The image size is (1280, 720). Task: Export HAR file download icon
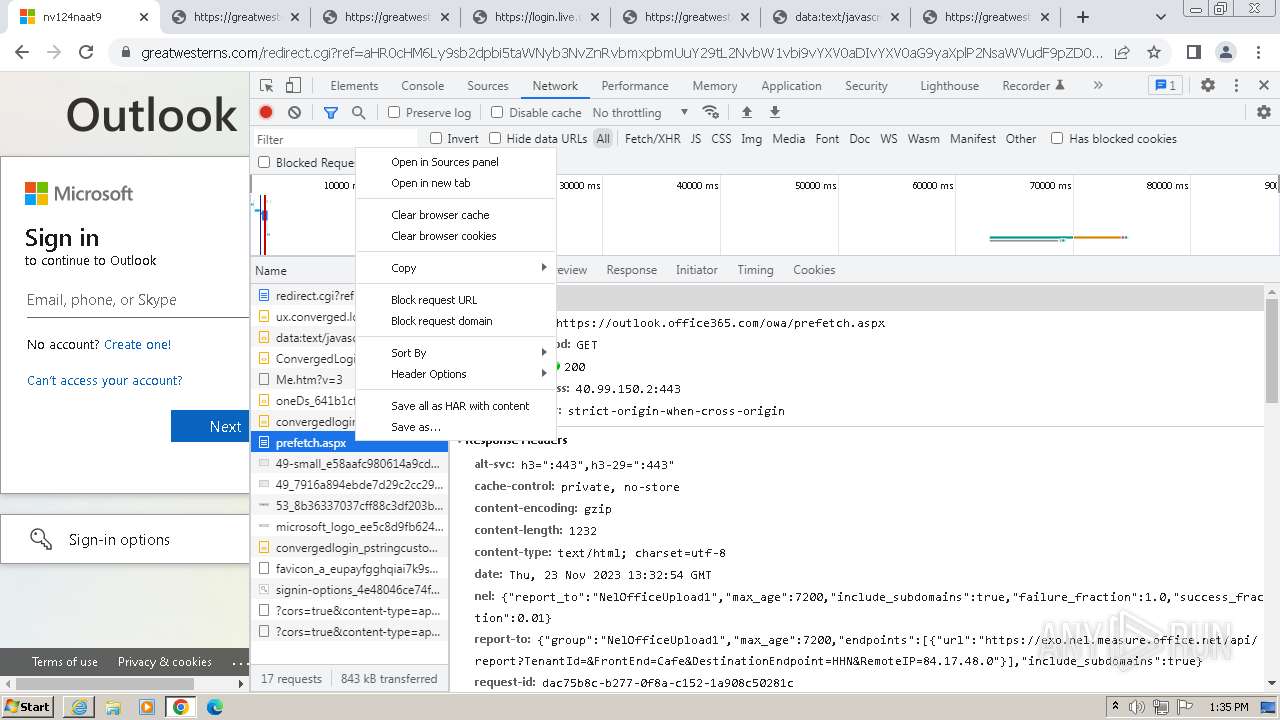click(774, 112)
